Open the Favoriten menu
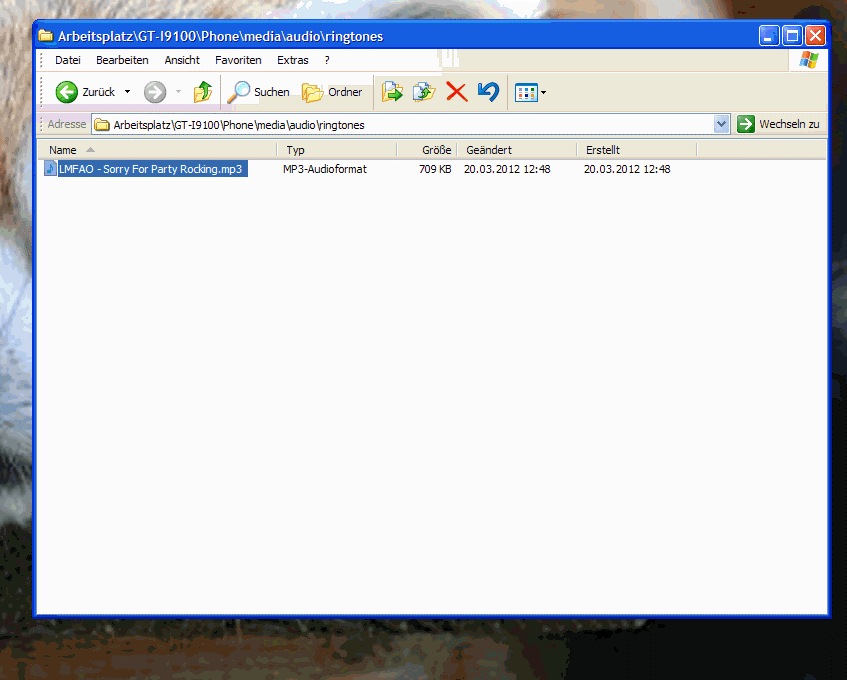Image resolution: width=847 pixels, height=680 pixels. 238,60
